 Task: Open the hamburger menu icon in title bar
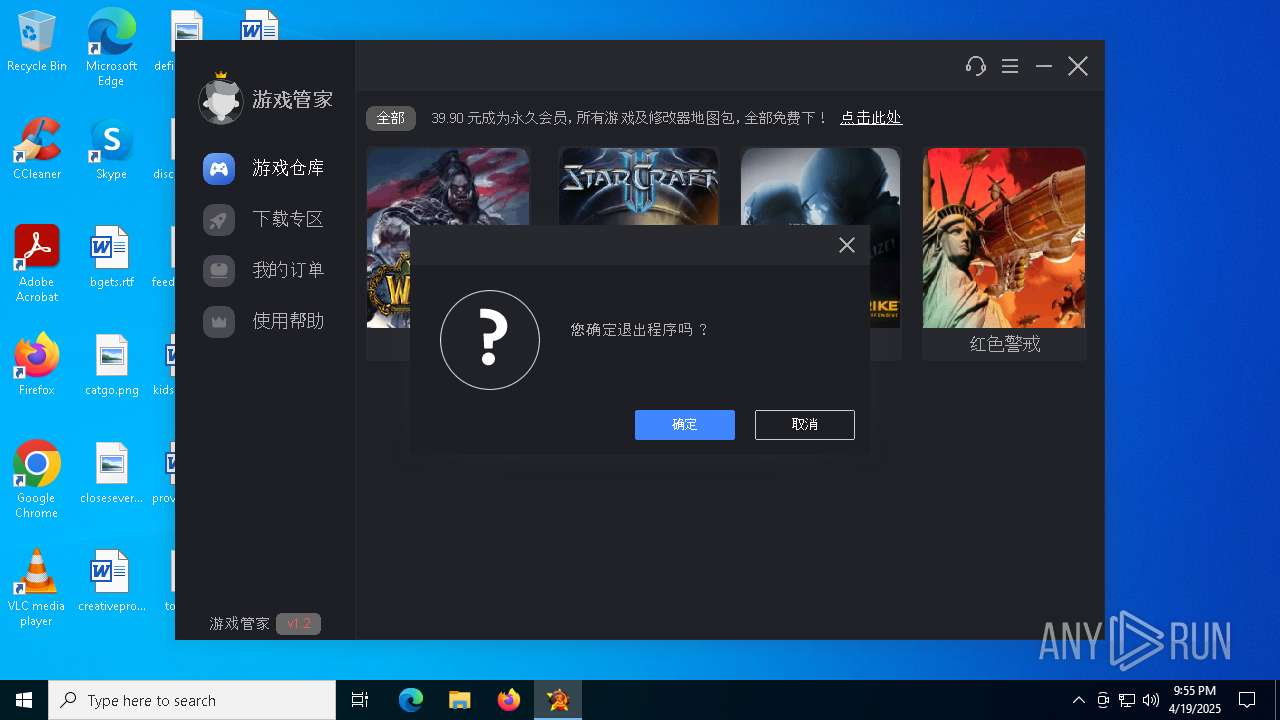(x=1010, y=66)
